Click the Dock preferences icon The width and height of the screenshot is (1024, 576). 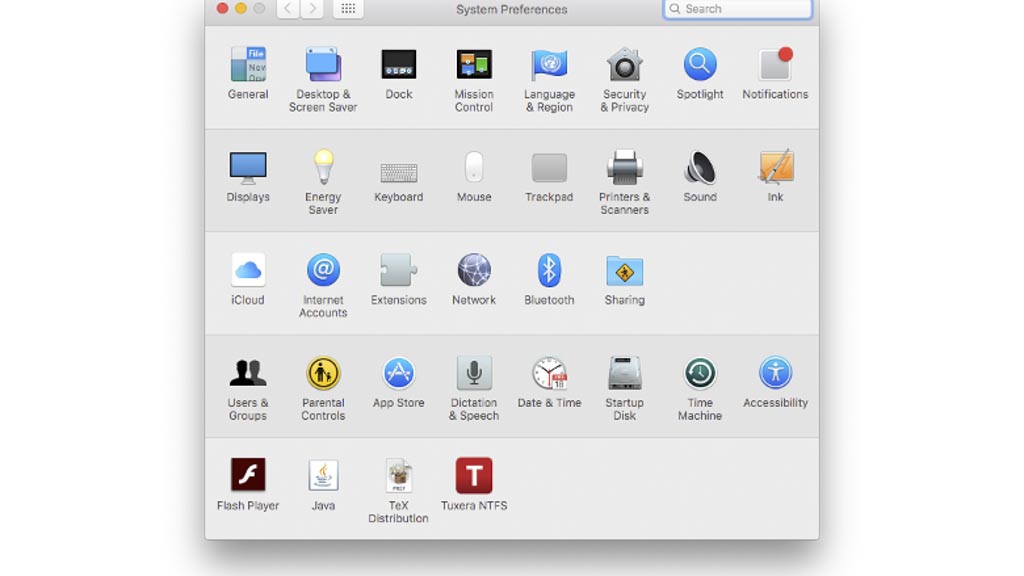point(399,65)
